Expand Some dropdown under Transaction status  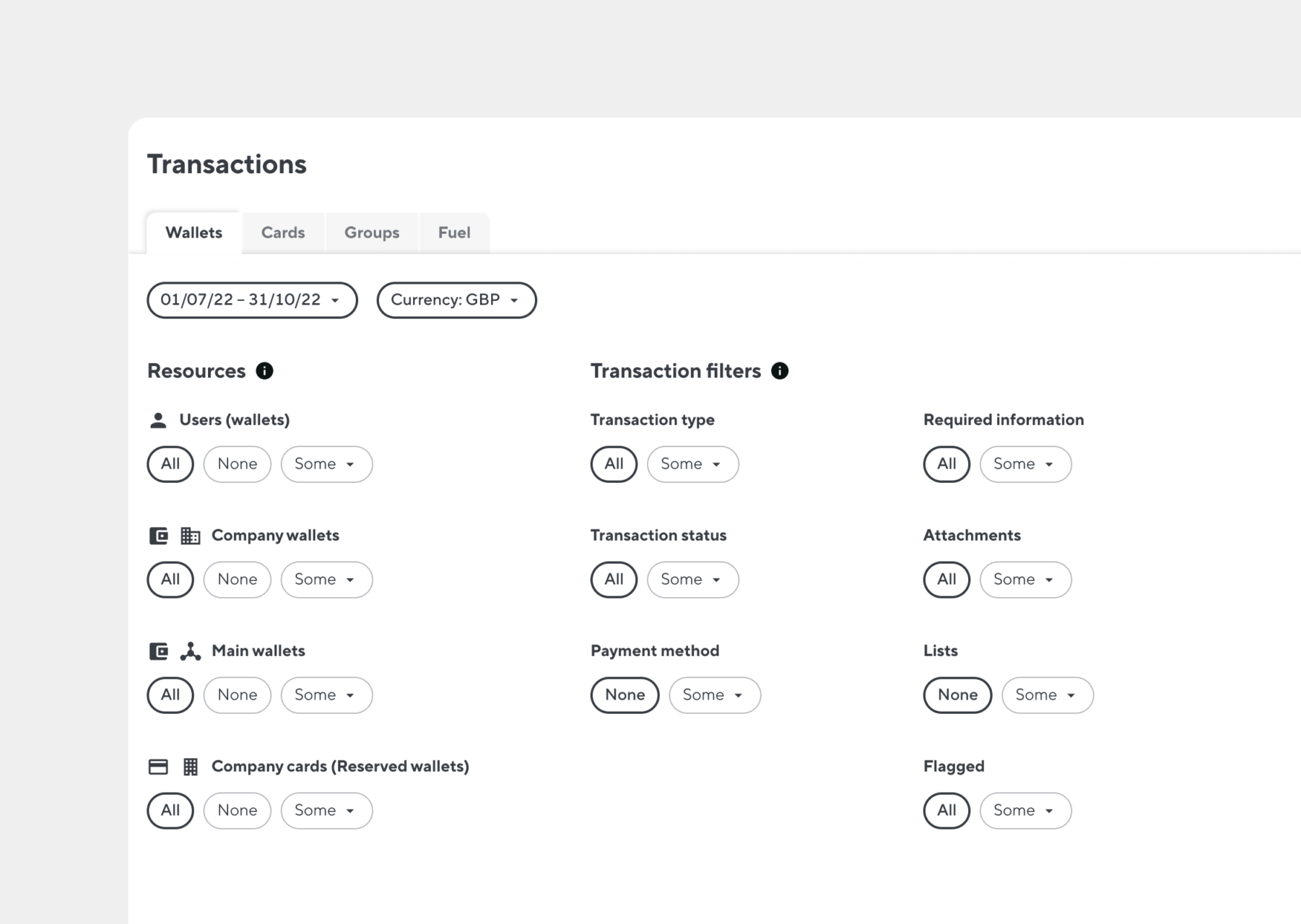click(693, 580)
